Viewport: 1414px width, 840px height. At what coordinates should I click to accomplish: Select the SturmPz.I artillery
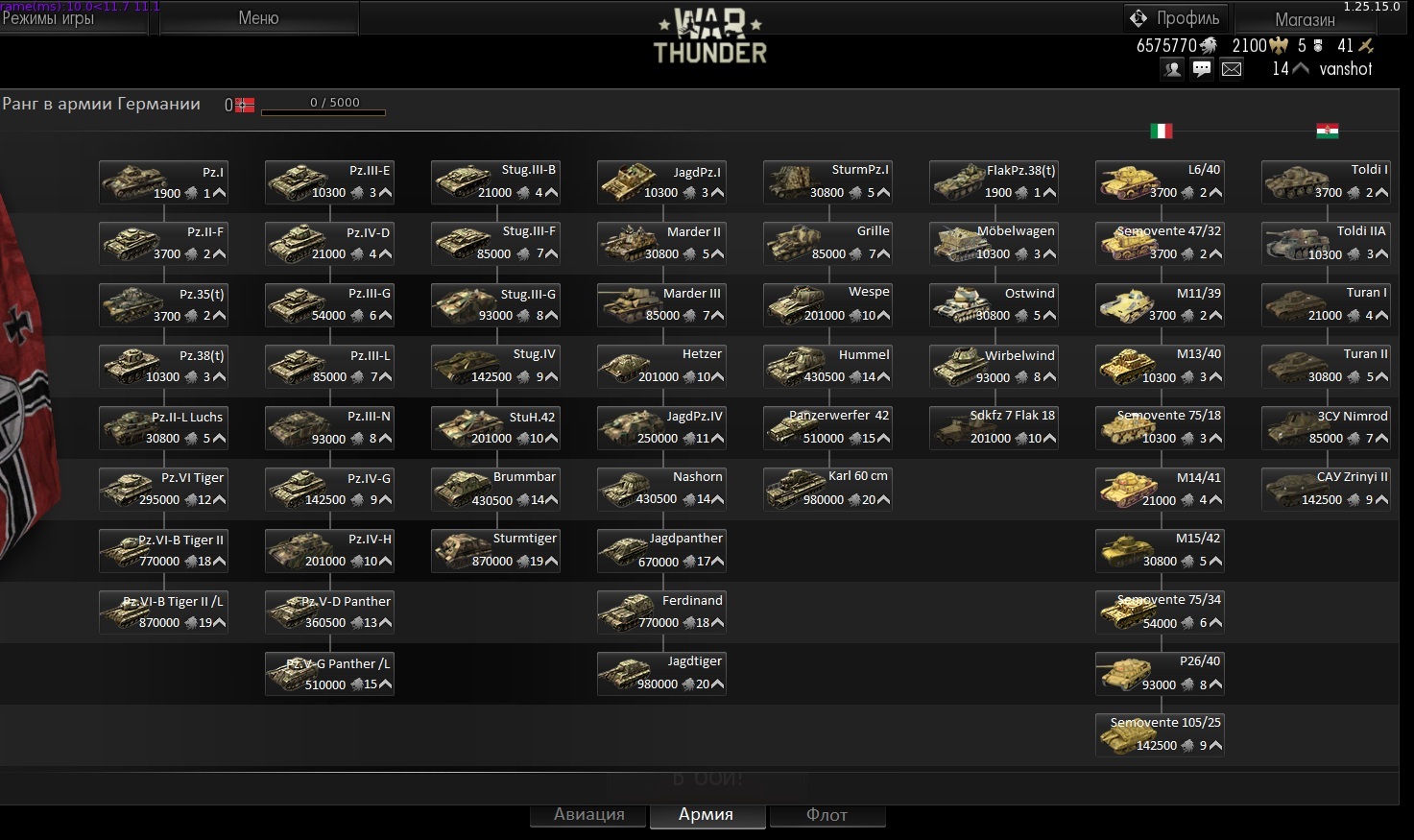pyautogui.click(x=827, y=182)
